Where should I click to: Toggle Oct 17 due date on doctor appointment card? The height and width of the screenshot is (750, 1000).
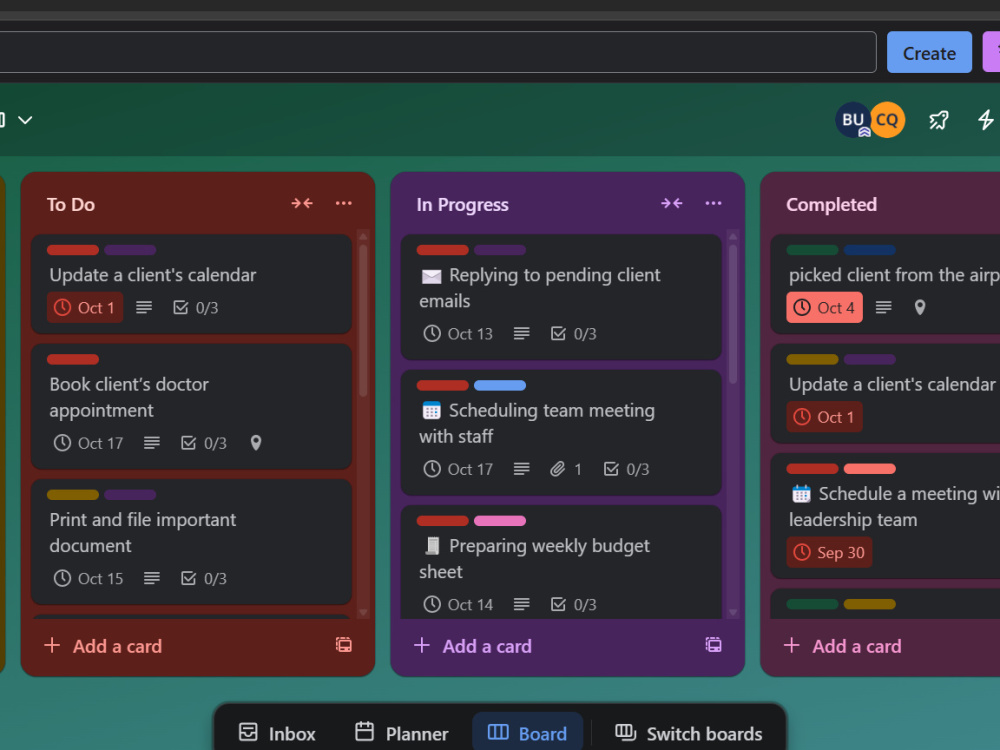point(88,443)
